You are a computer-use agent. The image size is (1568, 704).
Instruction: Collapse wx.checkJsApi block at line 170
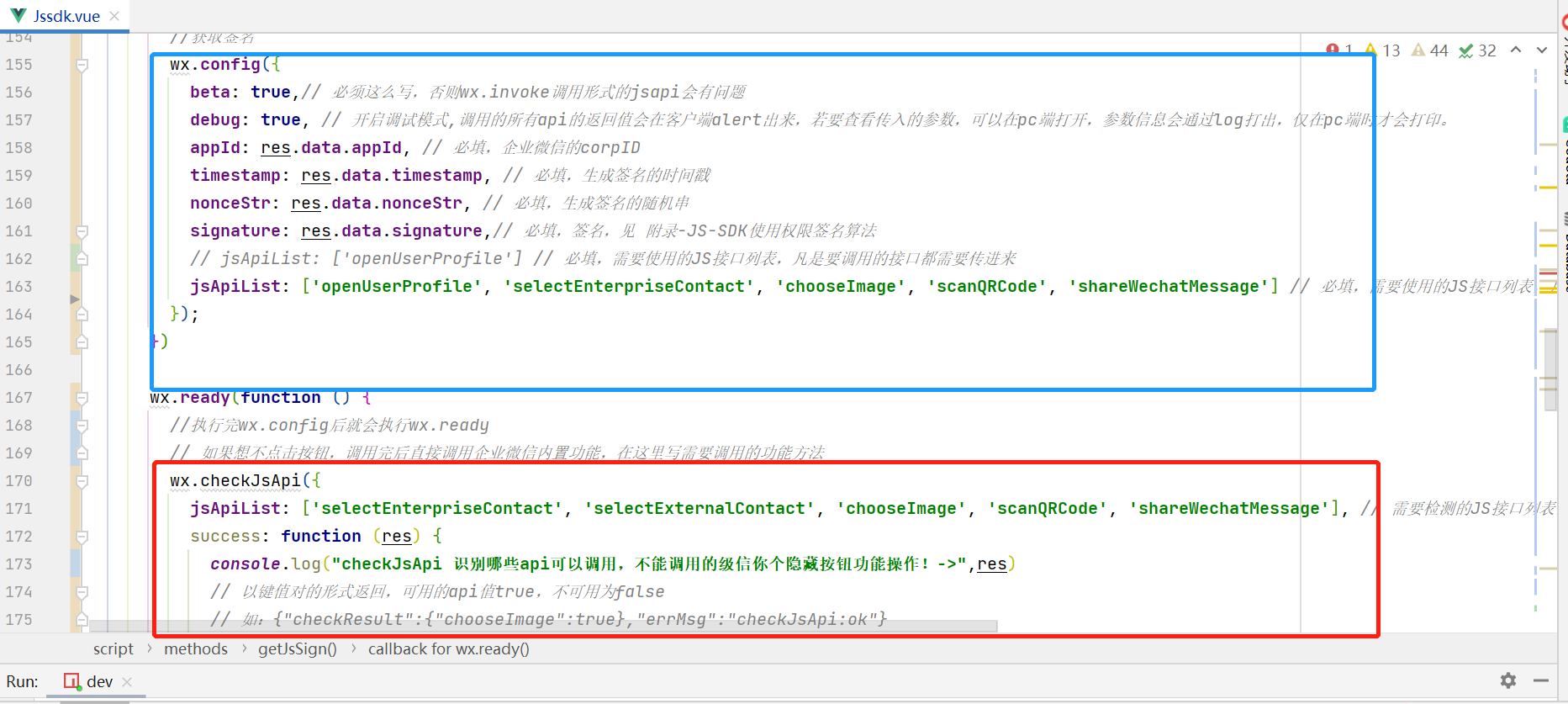82,481
